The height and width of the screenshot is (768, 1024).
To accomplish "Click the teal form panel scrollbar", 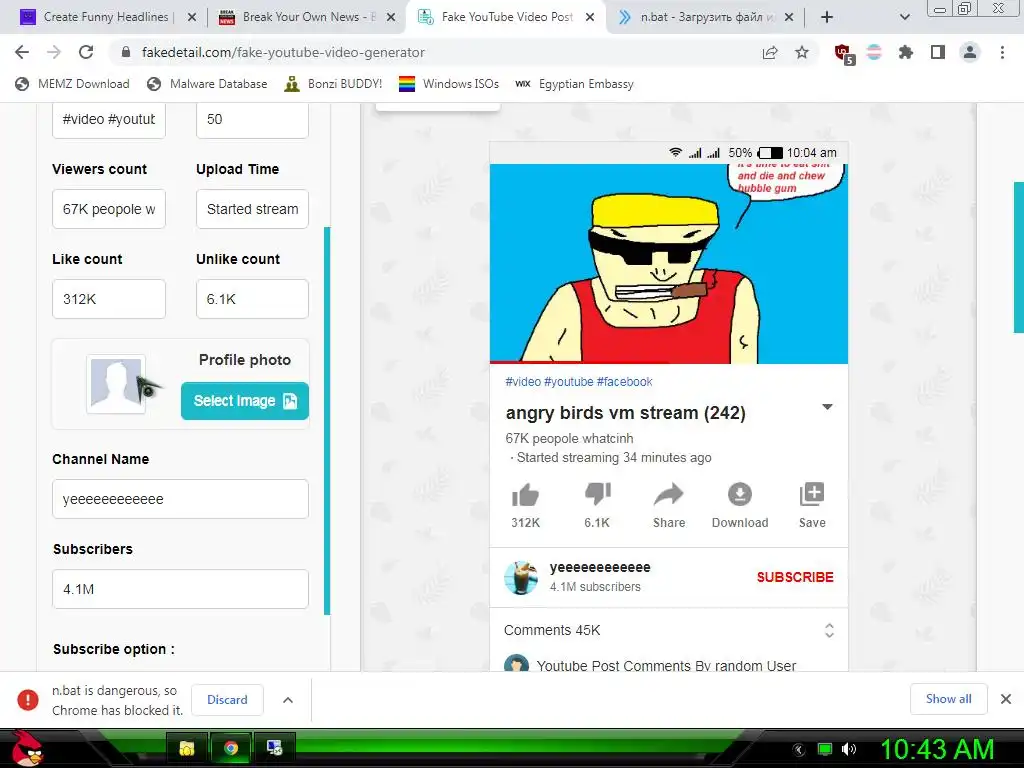I will pyautogui.click(x=327, y=421).
